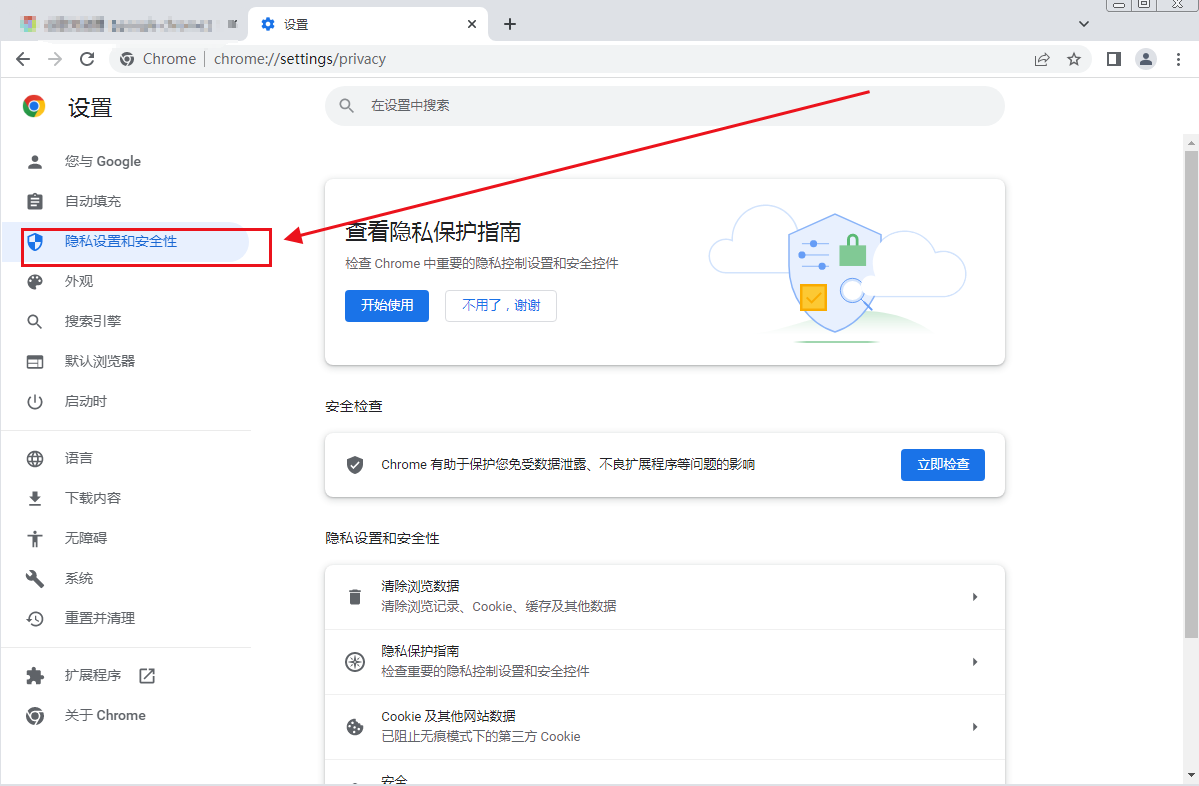The width and height of the screenshot is (1199, 786).
Task: Click the 开始使用 button
Action: pyautogui.click(x=387, y=306)
